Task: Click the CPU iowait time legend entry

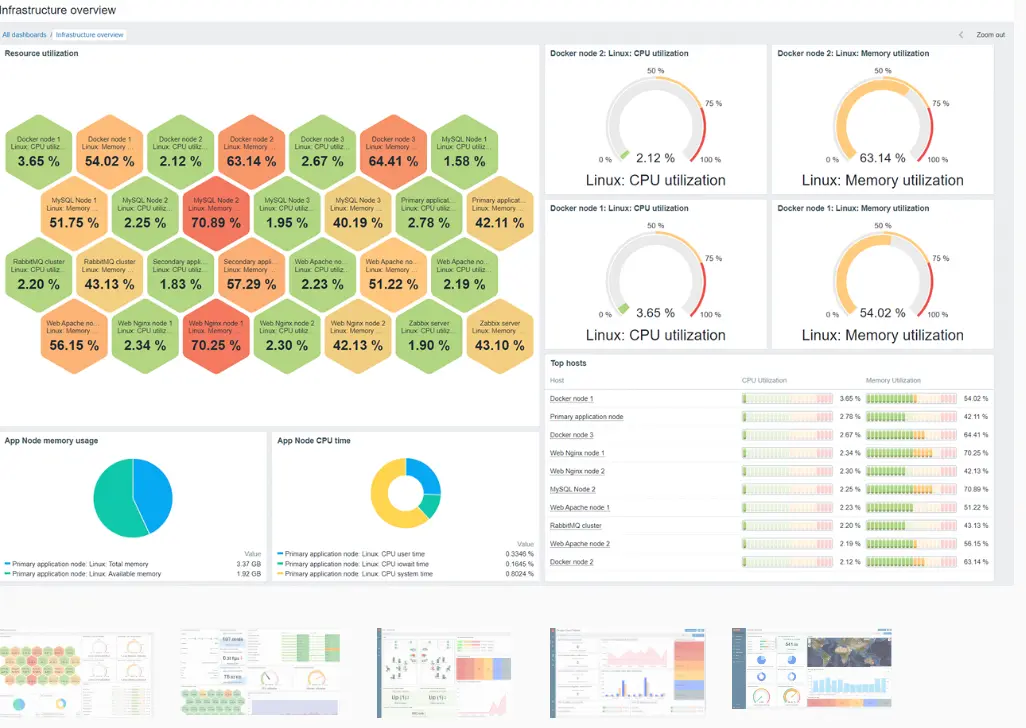Action: tap(358, 564)
